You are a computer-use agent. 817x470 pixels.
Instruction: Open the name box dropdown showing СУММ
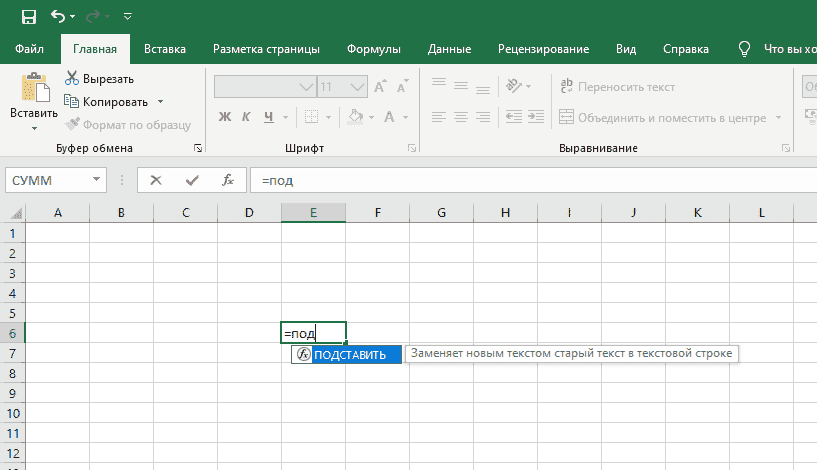click(97, 180)
